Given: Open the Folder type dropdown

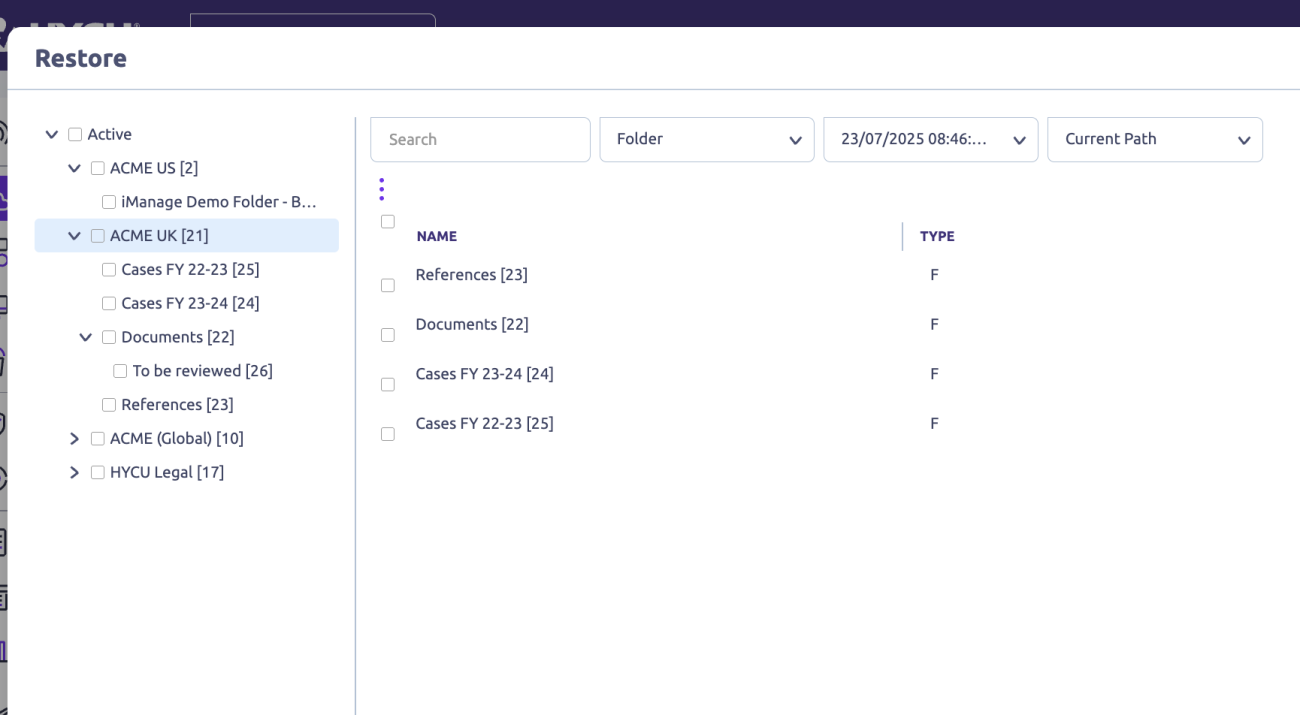Looking at the screenshot, I should (x=706, y=140).
